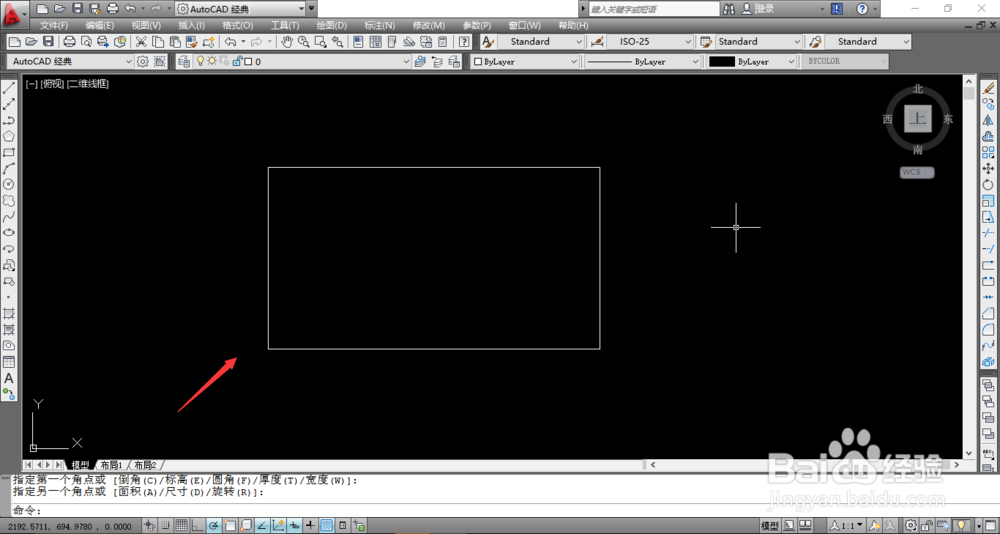
Task: Select the Ellipse tool
Action: (x=9, y=233)
